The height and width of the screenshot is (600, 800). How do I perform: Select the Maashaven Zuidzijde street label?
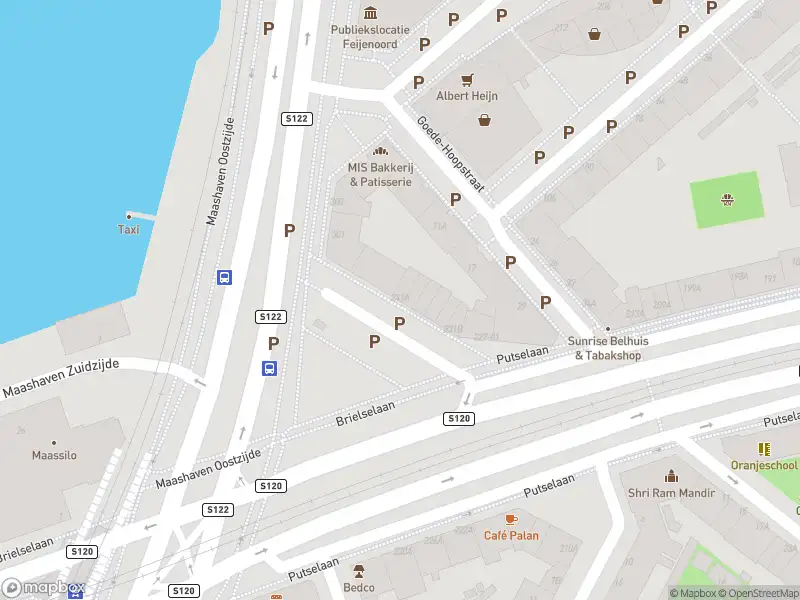tap(61, 378)
